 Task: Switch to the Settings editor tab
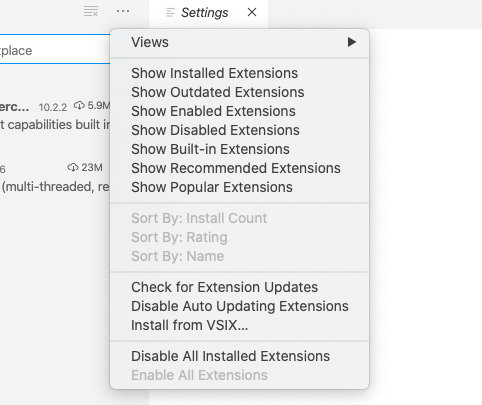click(204, 13)
